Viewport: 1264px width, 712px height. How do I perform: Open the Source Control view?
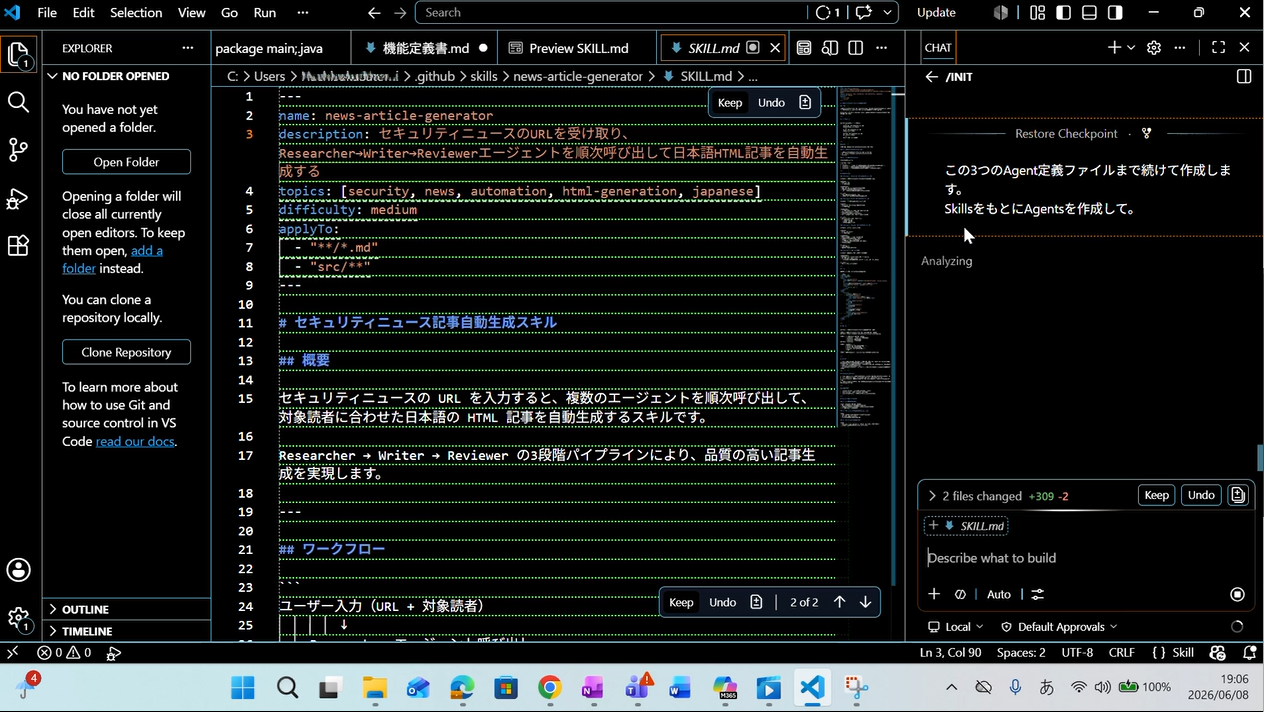[x=18, y=150]
